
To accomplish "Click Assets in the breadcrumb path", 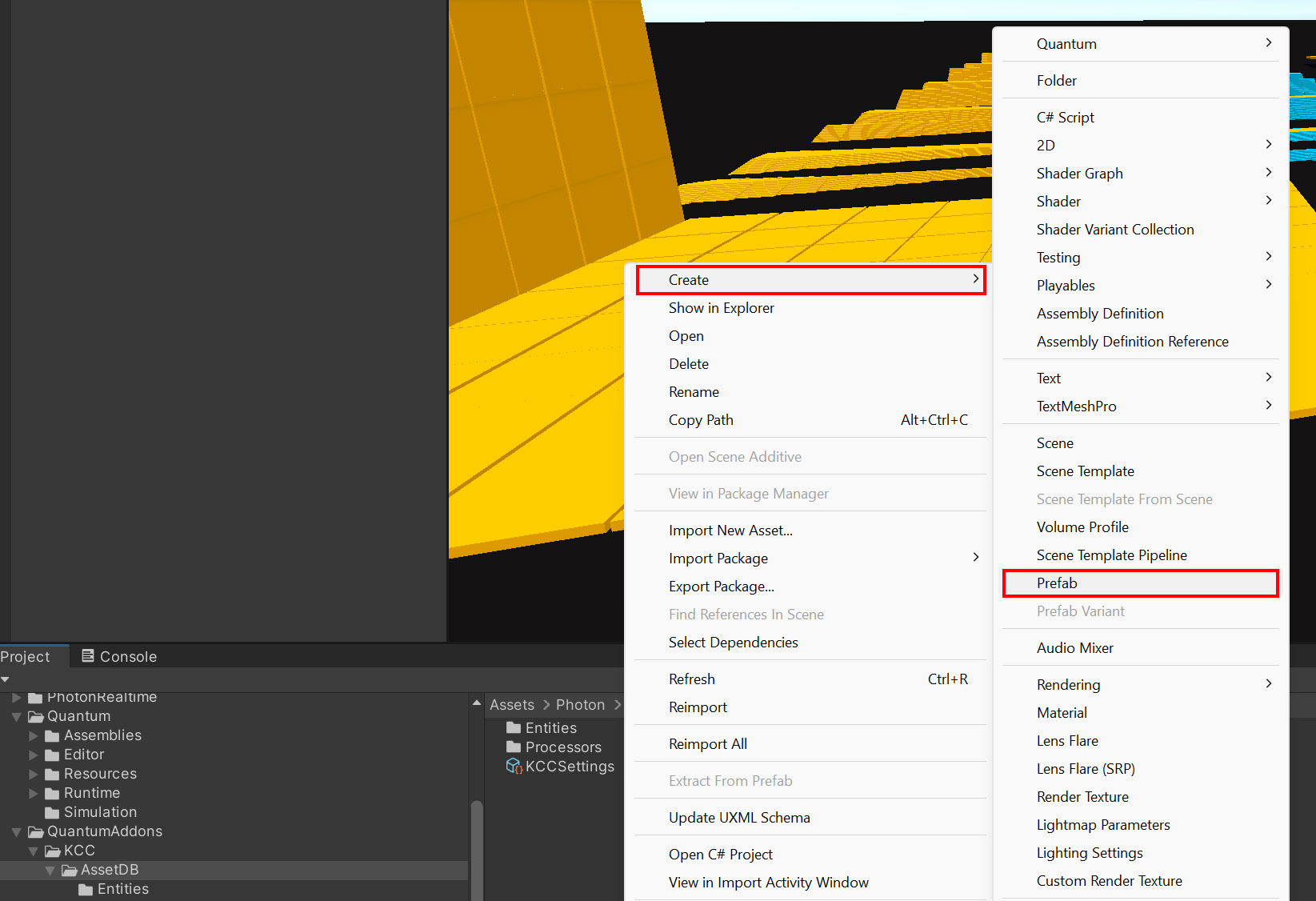I will [512, 705].
